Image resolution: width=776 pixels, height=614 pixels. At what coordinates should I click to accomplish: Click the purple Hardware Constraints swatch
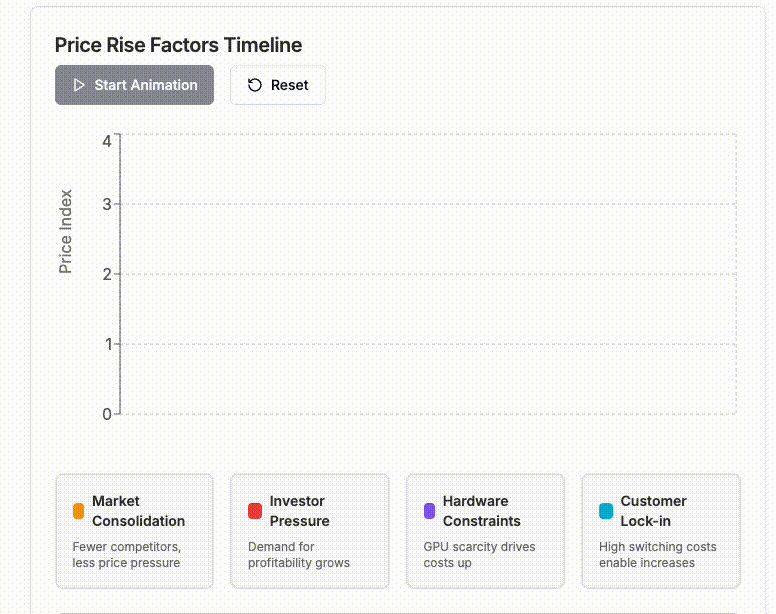pos(430,511)
